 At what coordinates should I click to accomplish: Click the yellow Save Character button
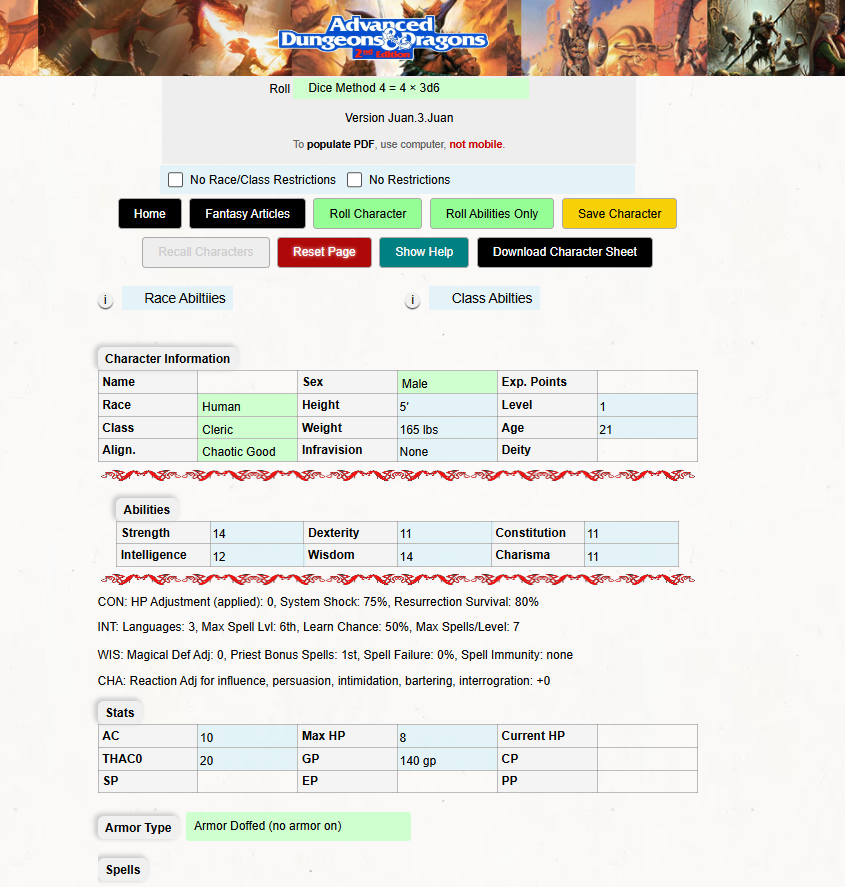click(619, 214)
